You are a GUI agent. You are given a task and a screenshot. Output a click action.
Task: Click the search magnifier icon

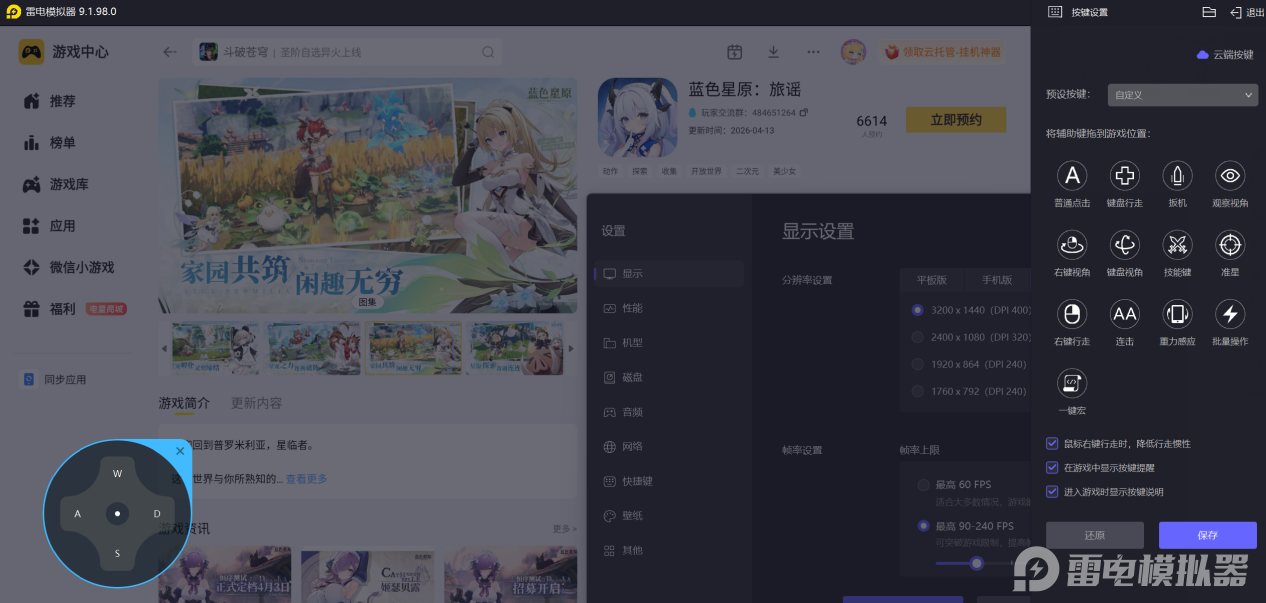coord(488,52)
